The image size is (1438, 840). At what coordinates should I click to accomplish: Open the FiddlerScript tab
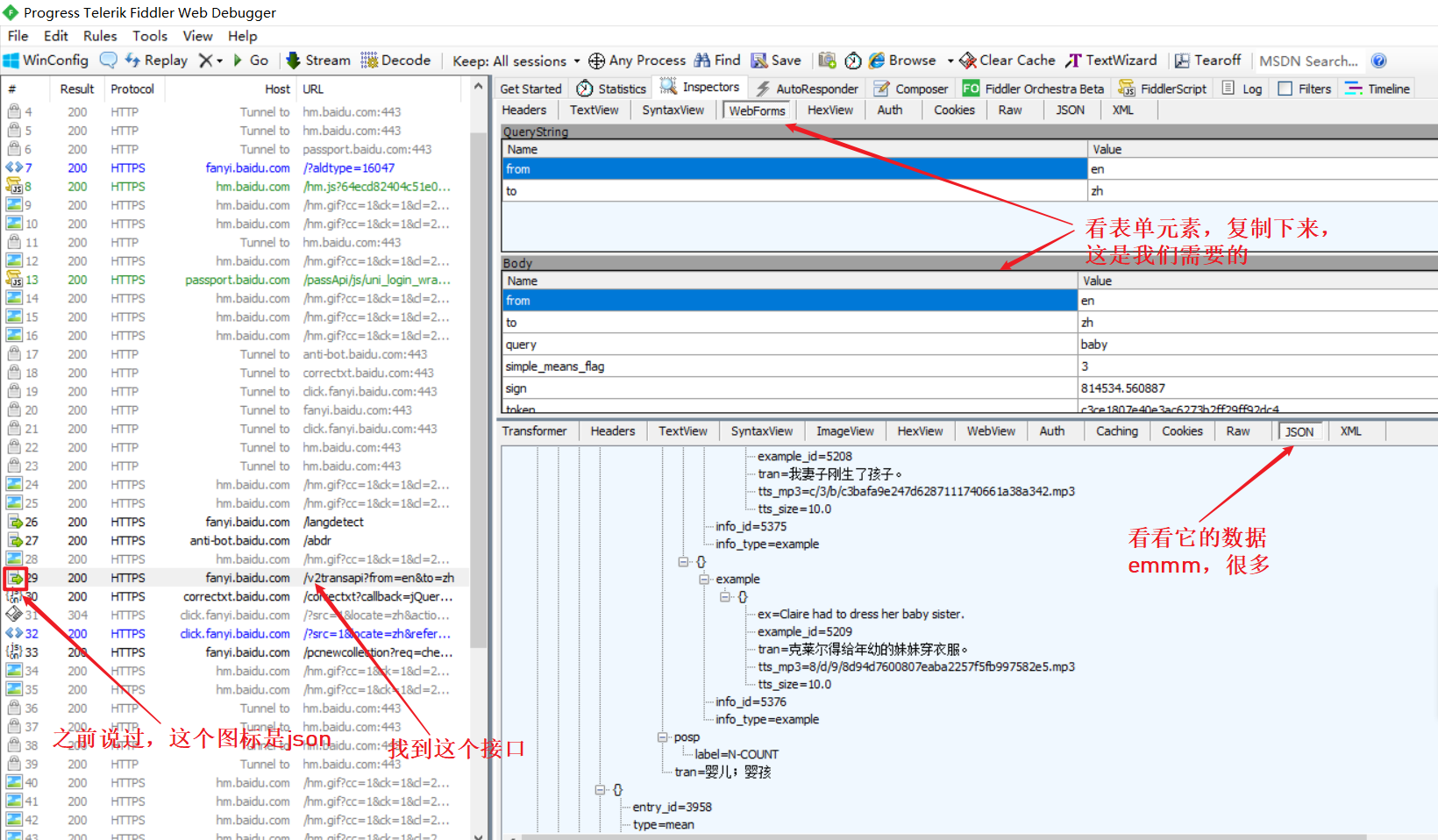1163,89
